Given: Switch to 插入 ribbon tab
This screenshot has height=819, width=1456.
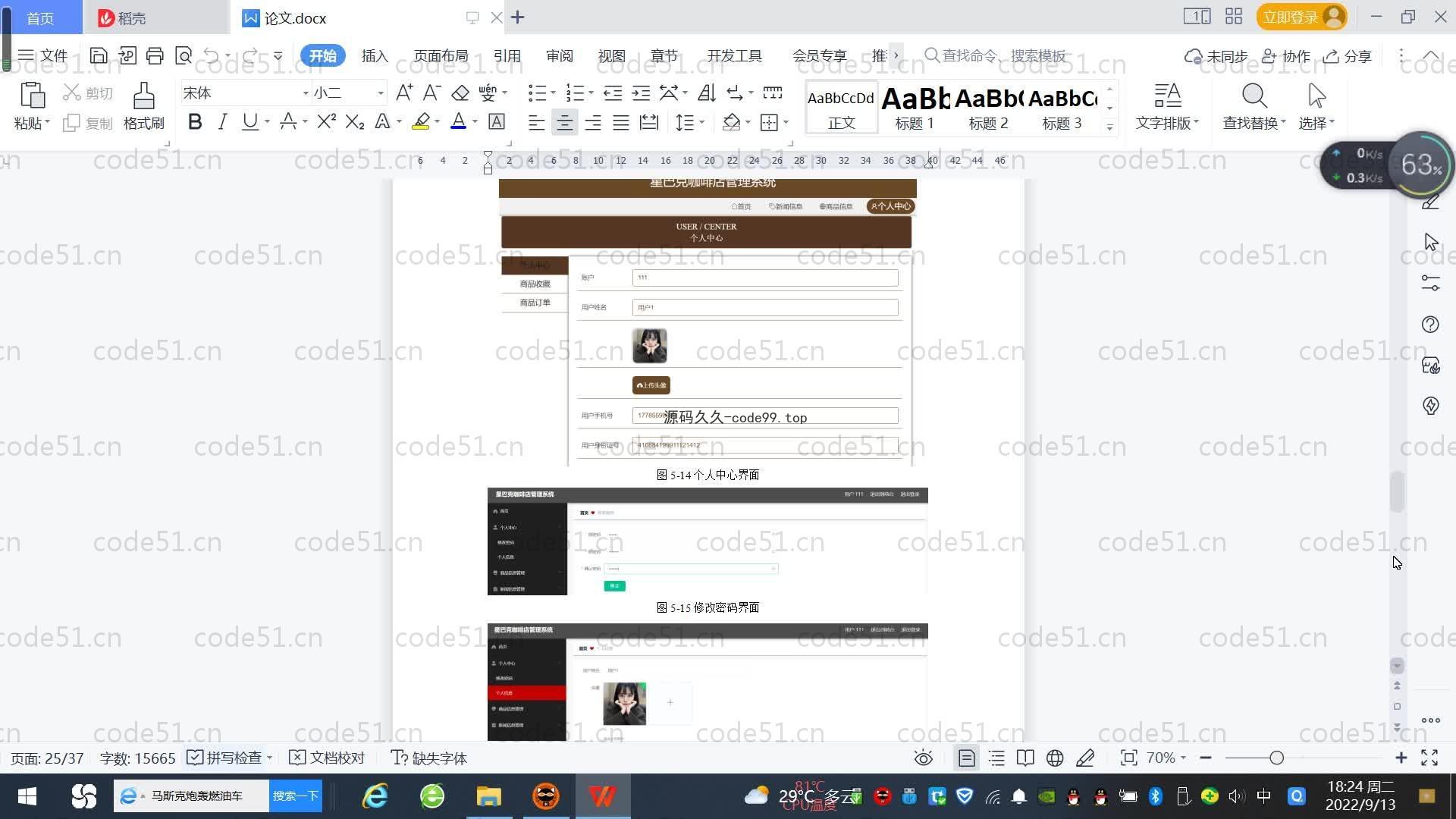Looking at the screenshot, I should (x=375, y=55).
